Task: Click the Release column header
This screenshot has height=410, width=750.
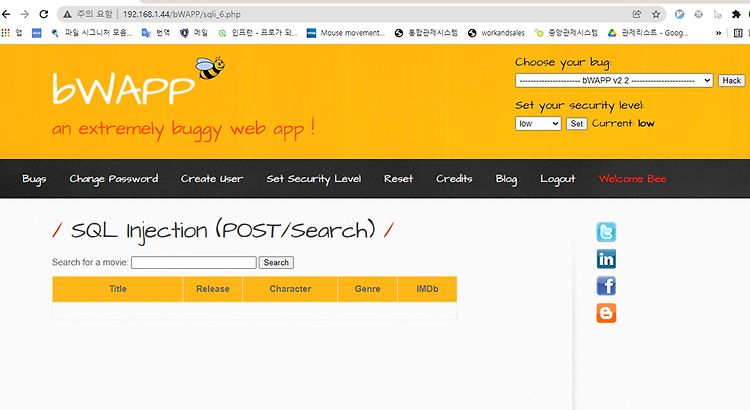Action: click(213, 289)
